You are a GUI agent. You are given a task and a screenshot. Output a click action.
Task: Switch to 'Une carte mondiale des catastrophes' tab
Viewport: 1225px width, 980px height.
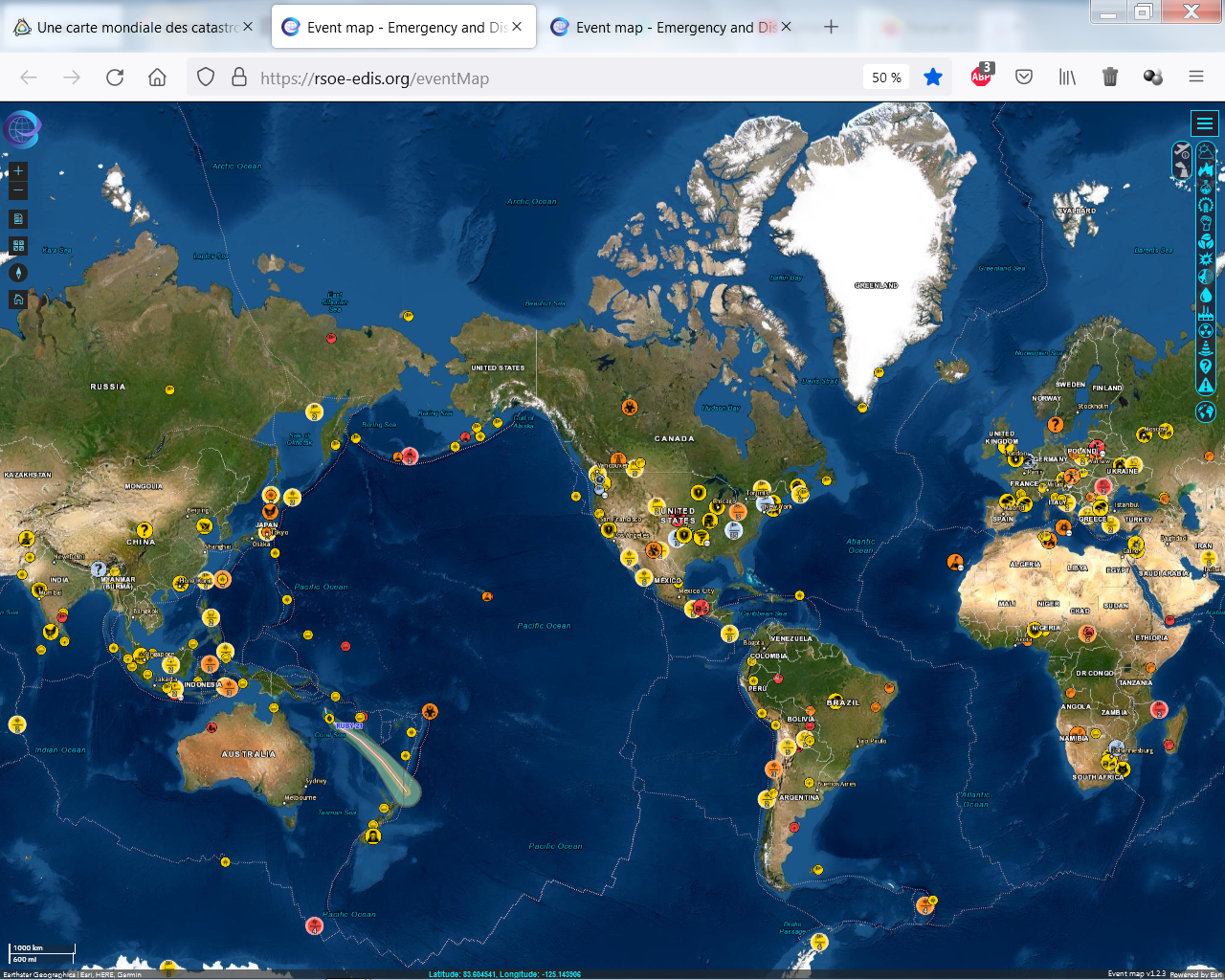click(134, 28)
